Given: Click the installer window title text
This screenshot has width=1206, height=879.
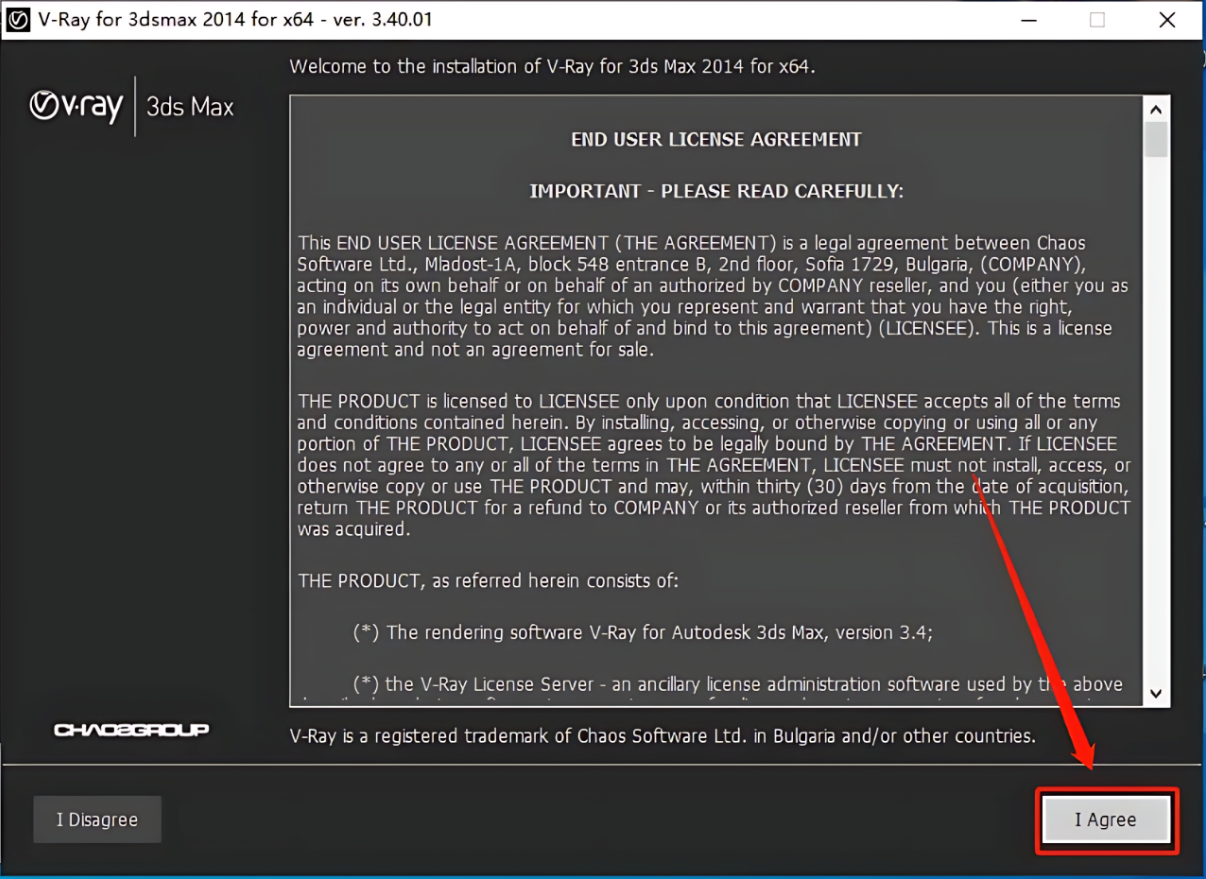Looking at the screenshot, I should (235, 19).
